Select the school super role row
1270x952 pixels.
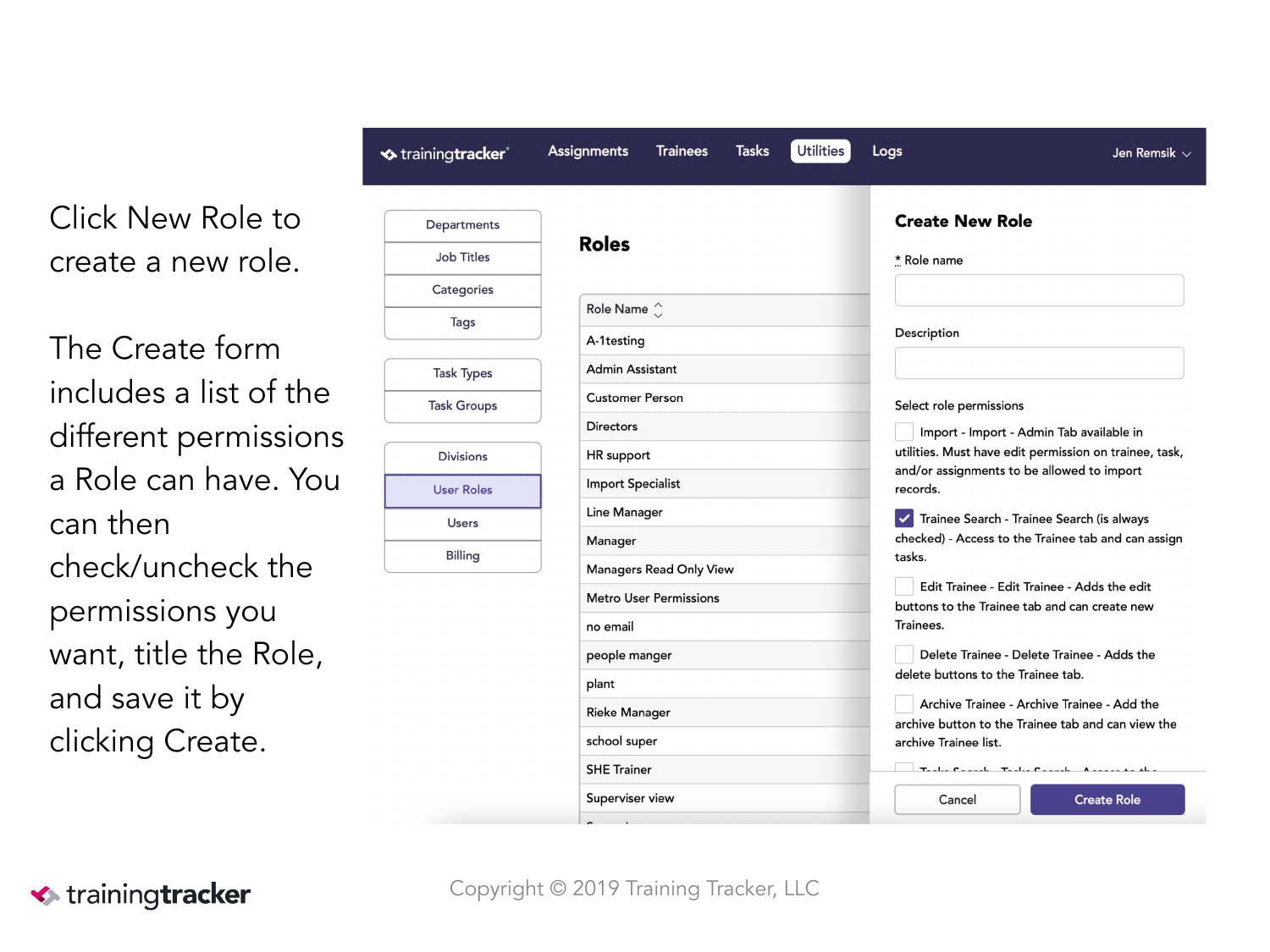pyautogui.click(x=725, y=741)
